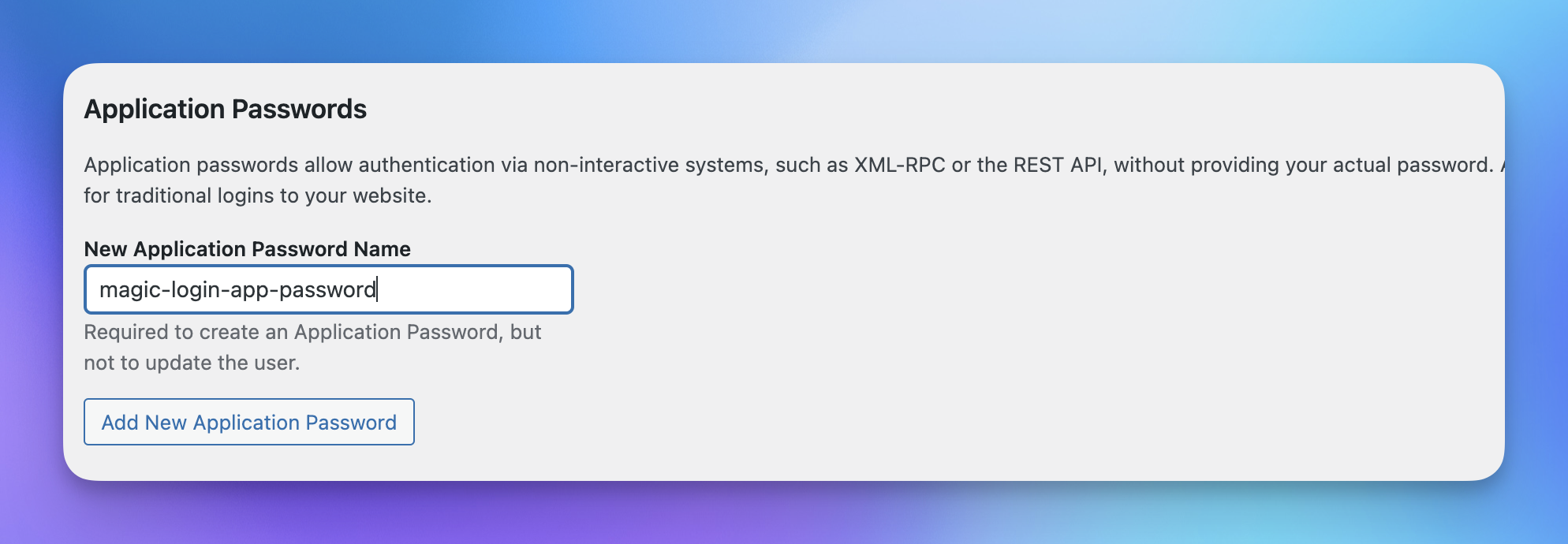Click 'without providing your actual password' text

point(1301,165)
